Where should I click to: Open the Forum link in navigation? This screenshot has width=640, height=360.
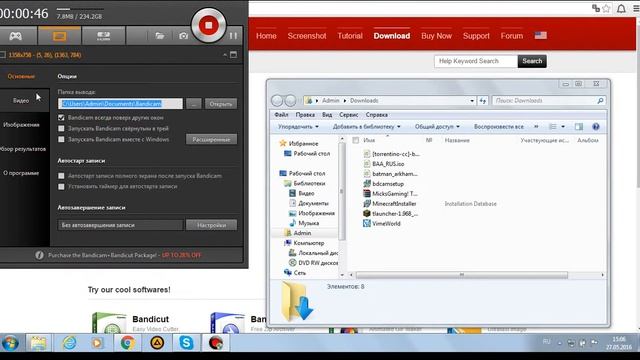[511, 36]
